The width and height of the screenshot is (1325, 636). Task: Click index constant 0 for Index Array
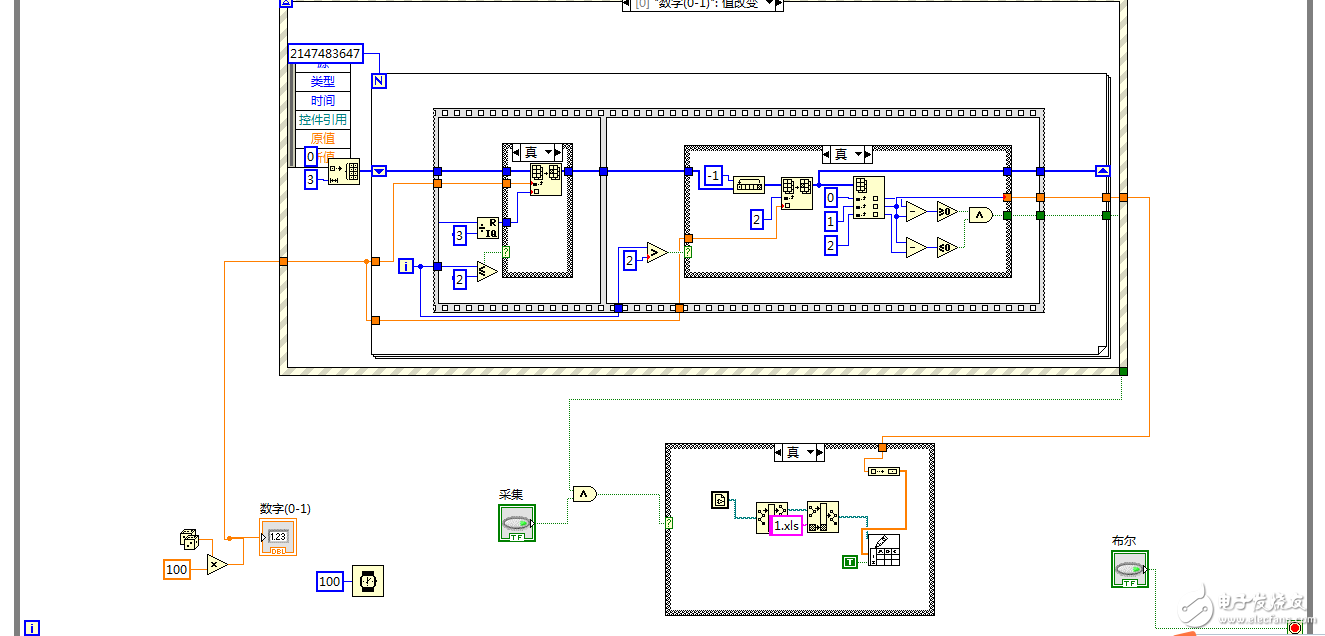point(830,197)
